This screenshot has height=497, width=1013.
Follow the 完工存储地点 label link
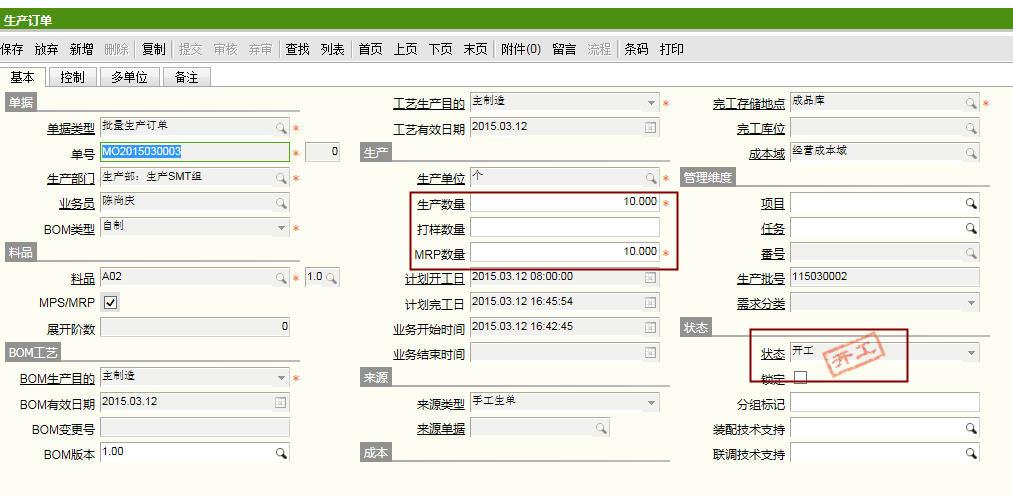[x=749, y=104]
